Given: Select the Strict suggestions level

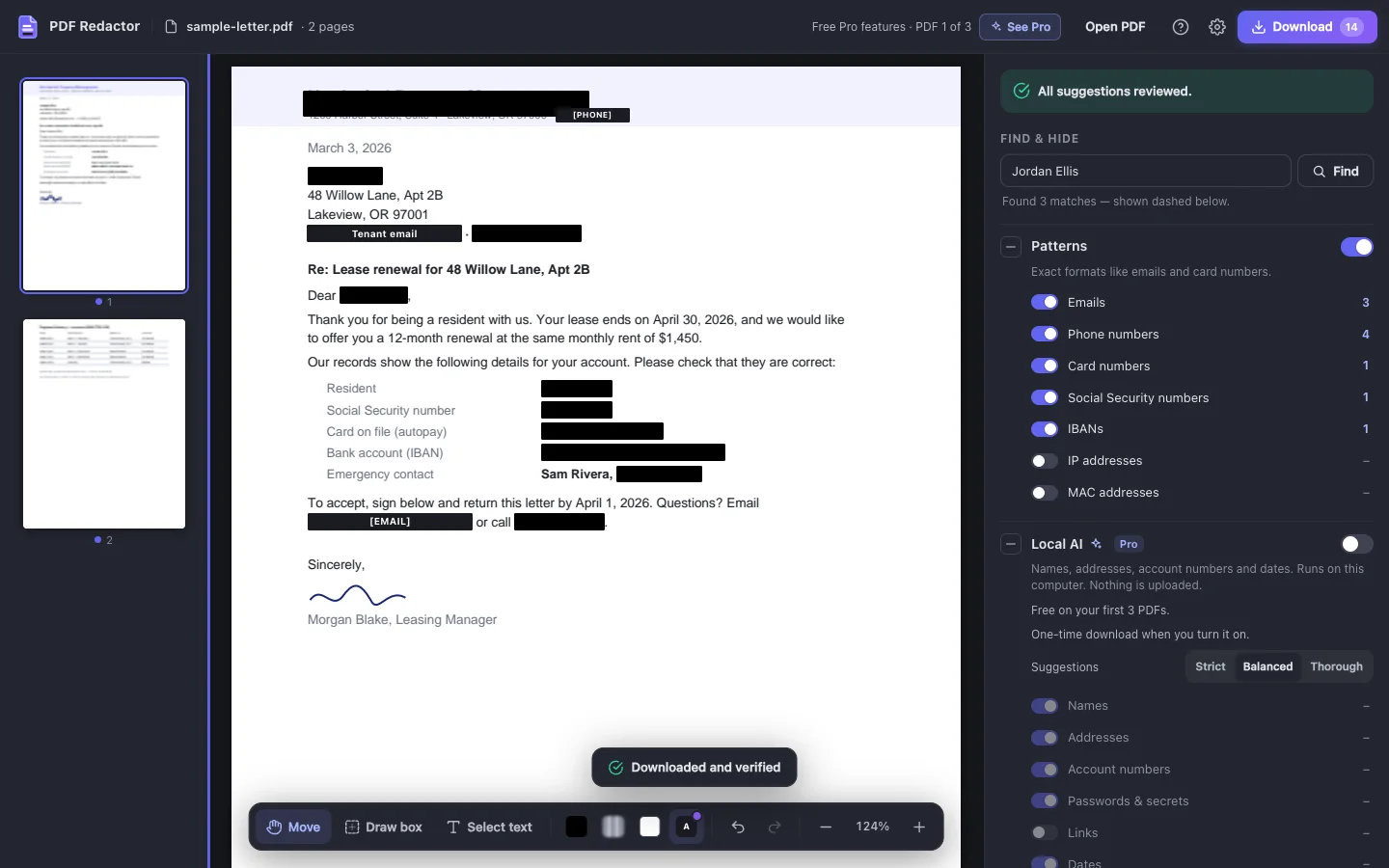Looking at the screenshot, I should click(x=1211, y=666).
